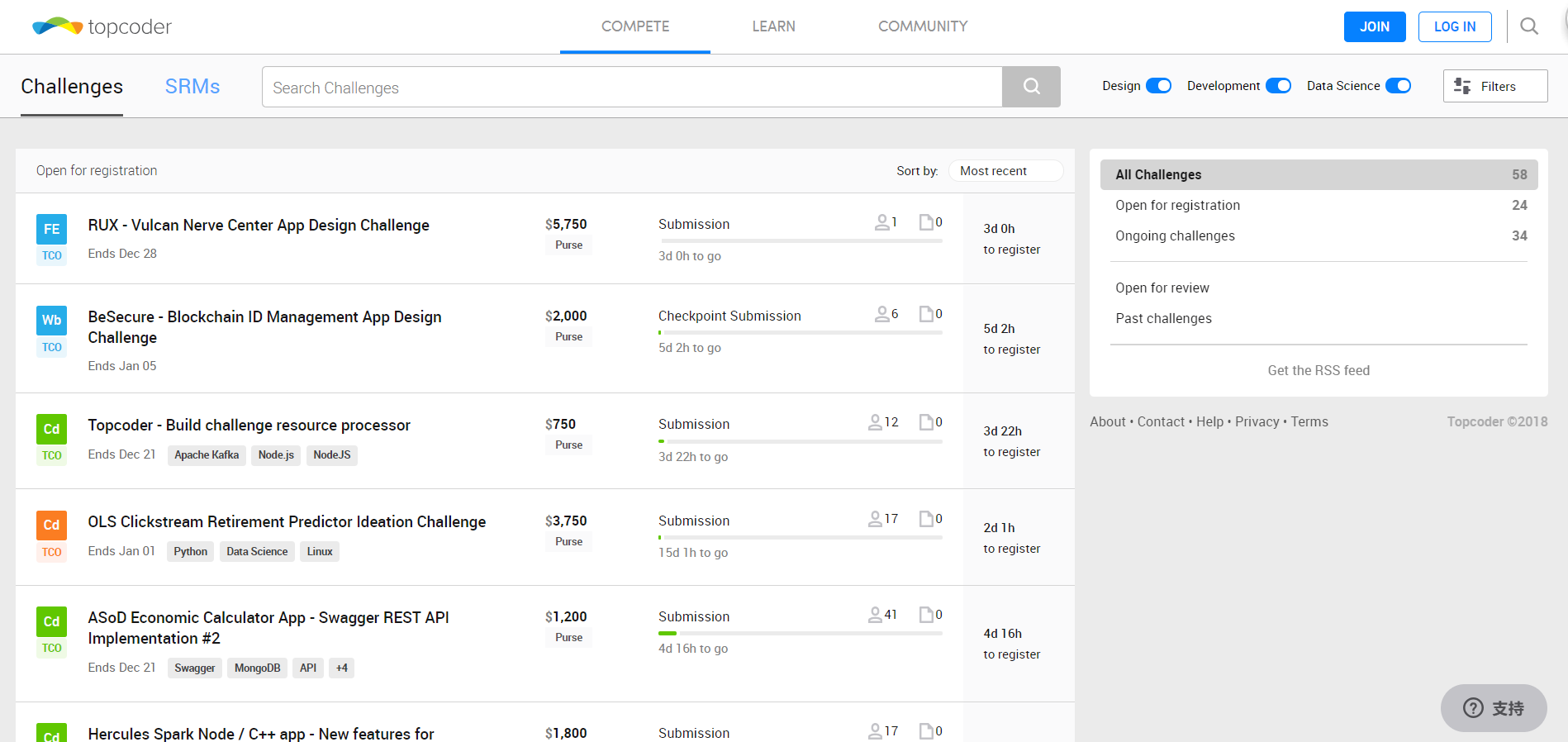
Task: Click submissions icon for RUX challenge
Action: coord(926,222)
